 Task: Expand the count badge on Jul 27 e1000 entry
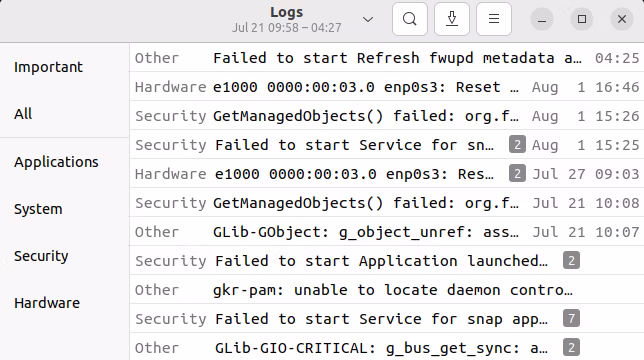[x=517, y=174]
